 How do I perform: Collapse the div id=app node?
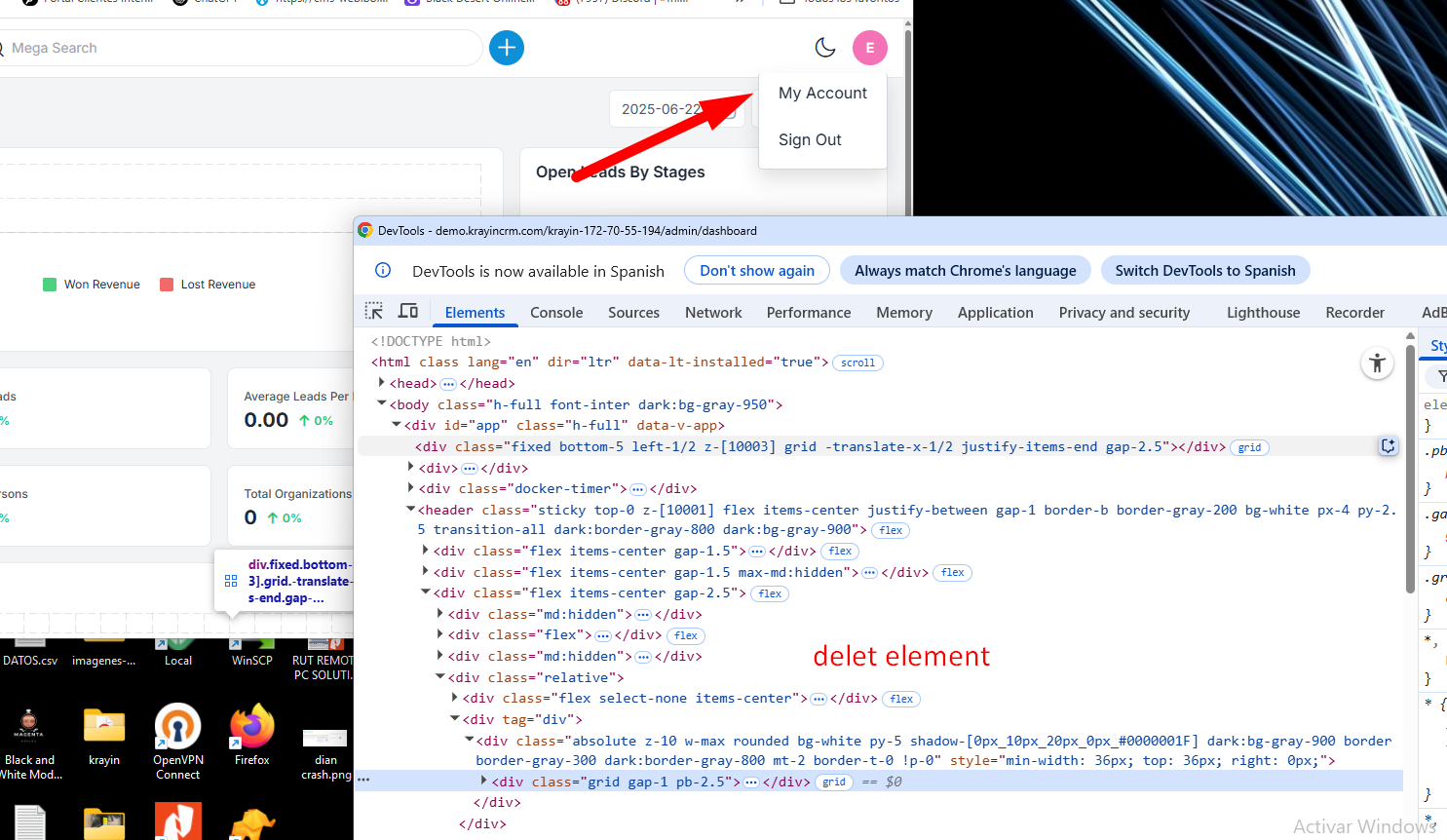pyautogui.click(x=396, y=425)
